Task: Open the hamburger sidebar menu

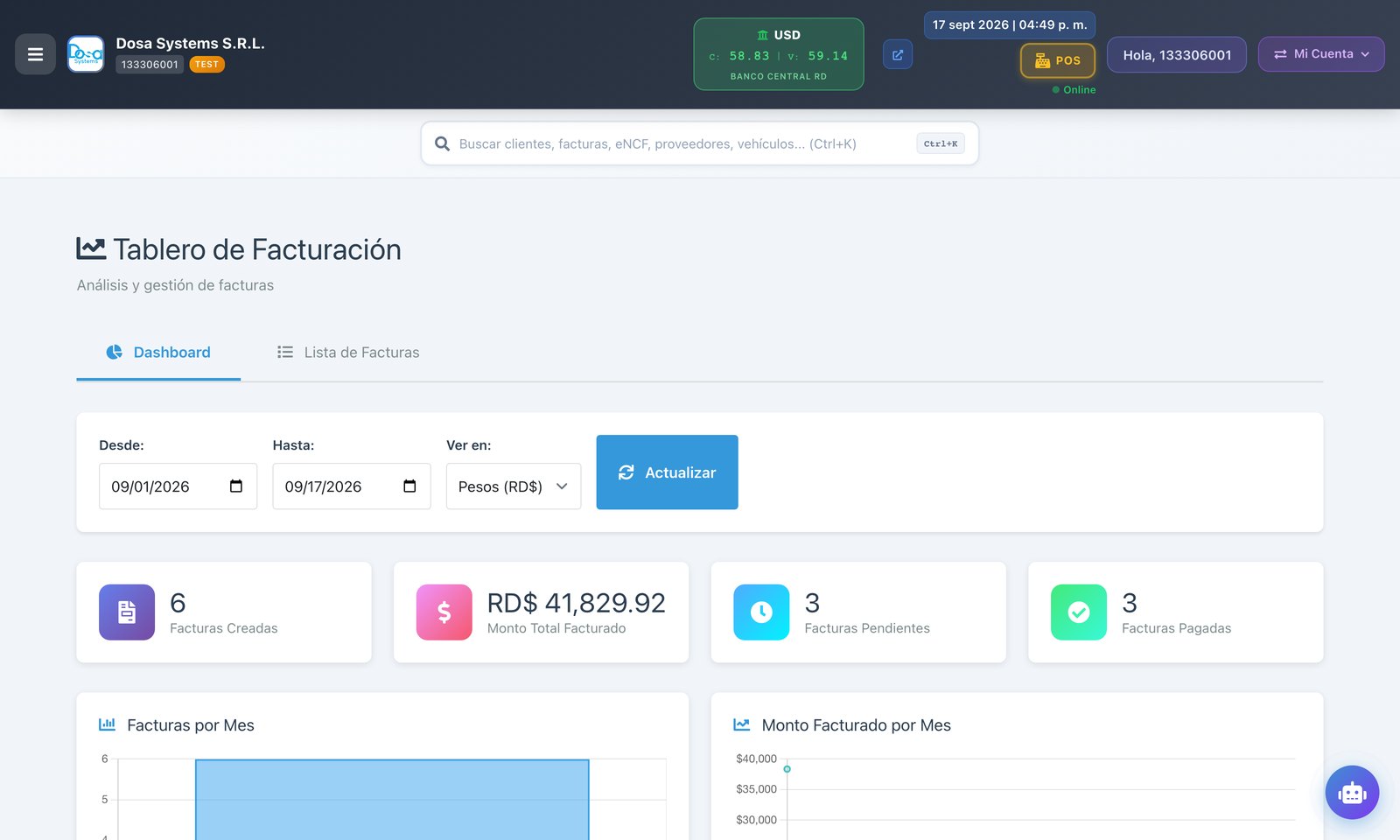Action: pos(35,54)
